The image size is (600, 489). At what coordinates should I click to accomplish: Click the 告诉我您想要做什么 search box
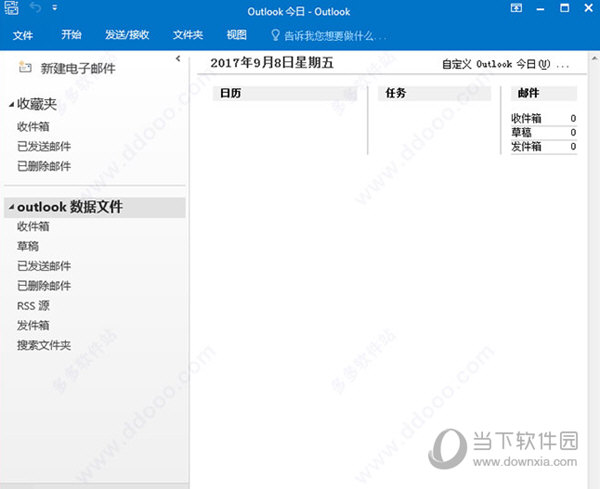335,36
